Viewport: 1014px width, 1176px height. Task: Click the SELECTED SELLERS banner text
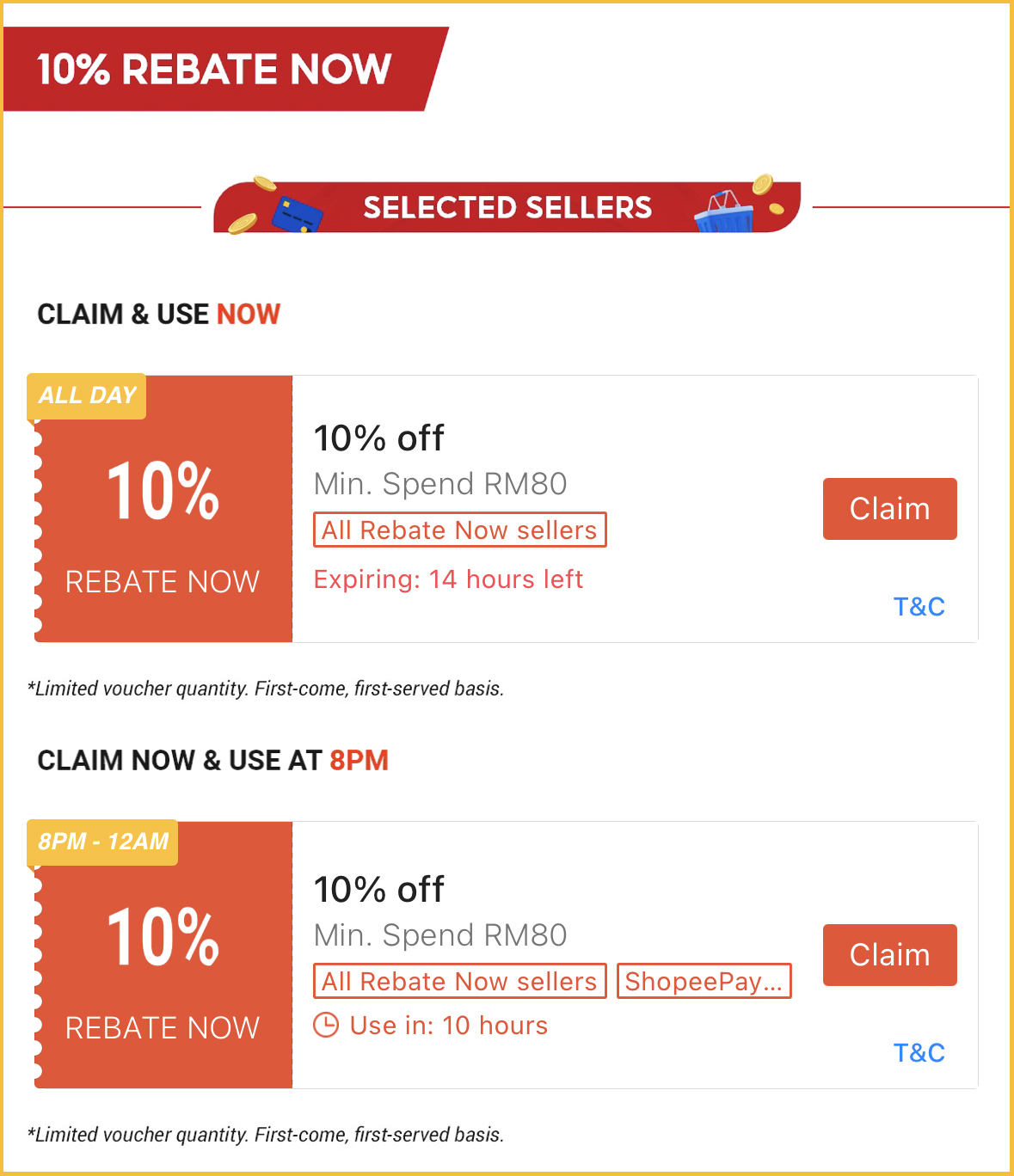(507, 208)
